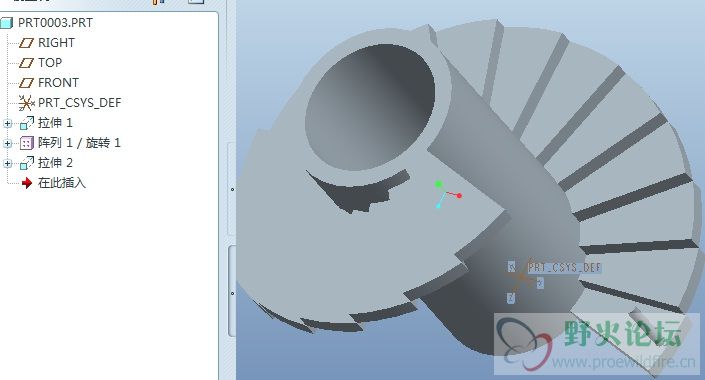Click the RIGHT datum plane icon

[26, 43]
